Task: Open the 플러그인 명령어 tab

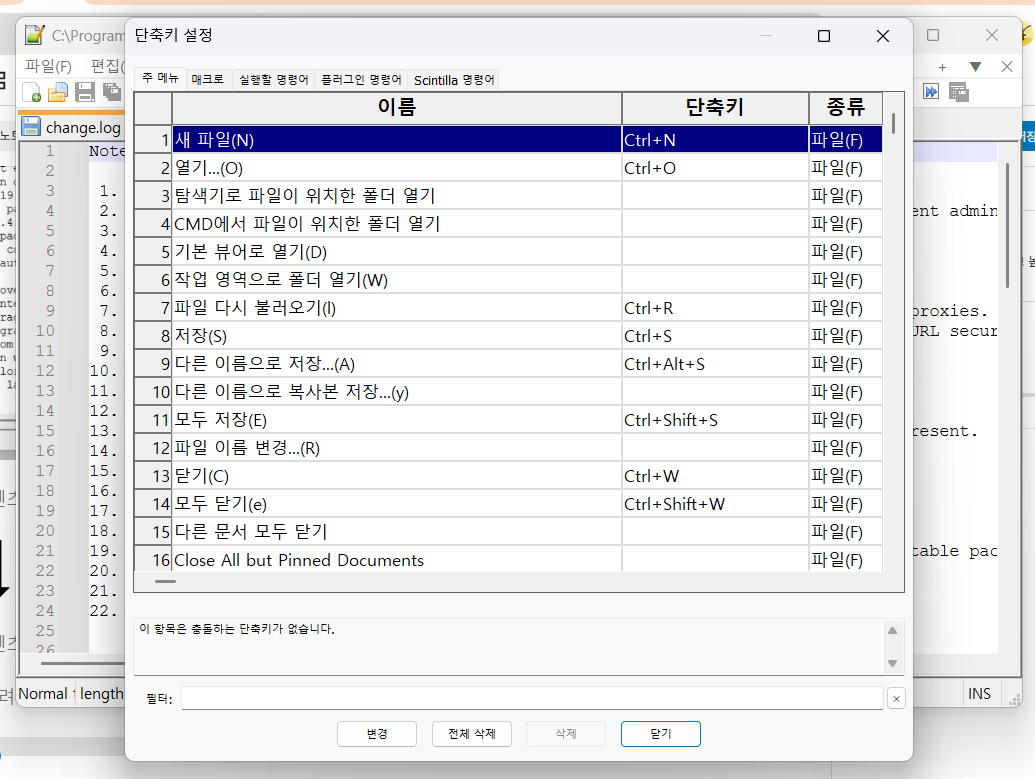Action: pyautogui.click(x=361, y=80)
